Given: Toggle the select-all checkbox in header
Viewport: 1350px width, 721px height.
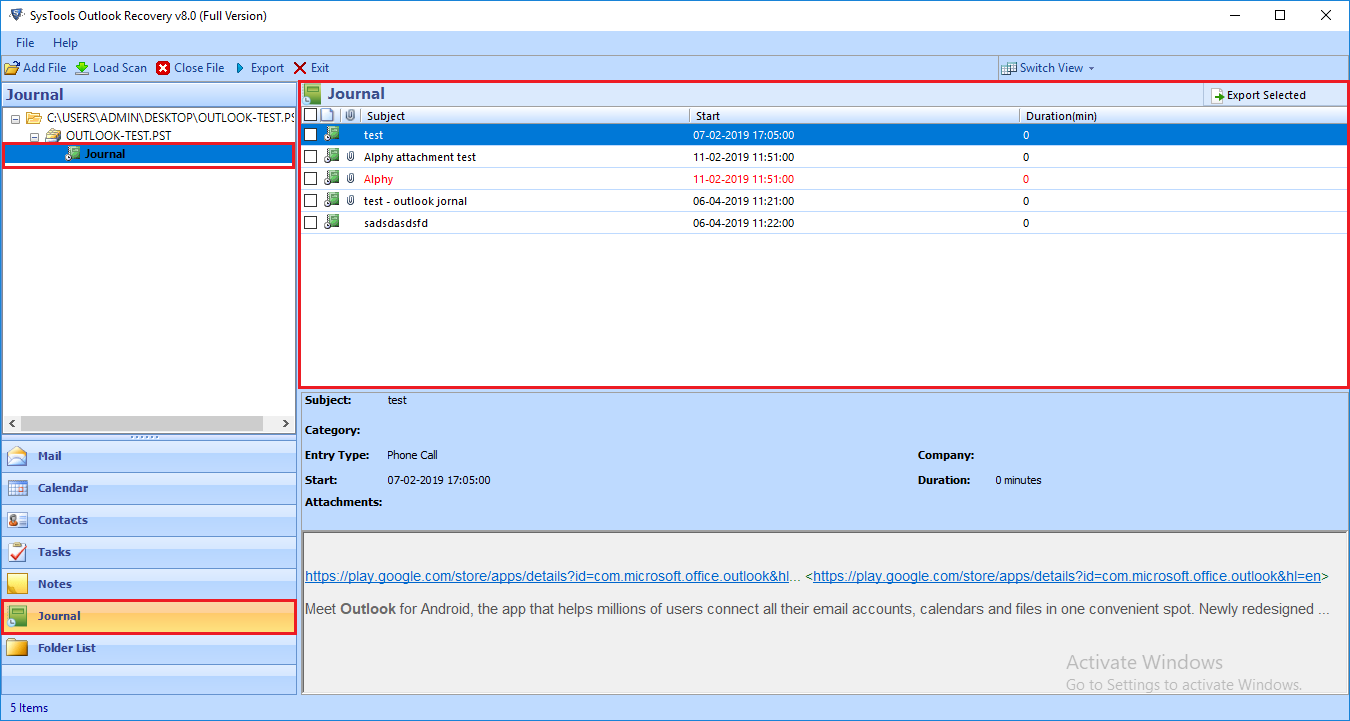Looking at the screenshot, I should [310, 115].
